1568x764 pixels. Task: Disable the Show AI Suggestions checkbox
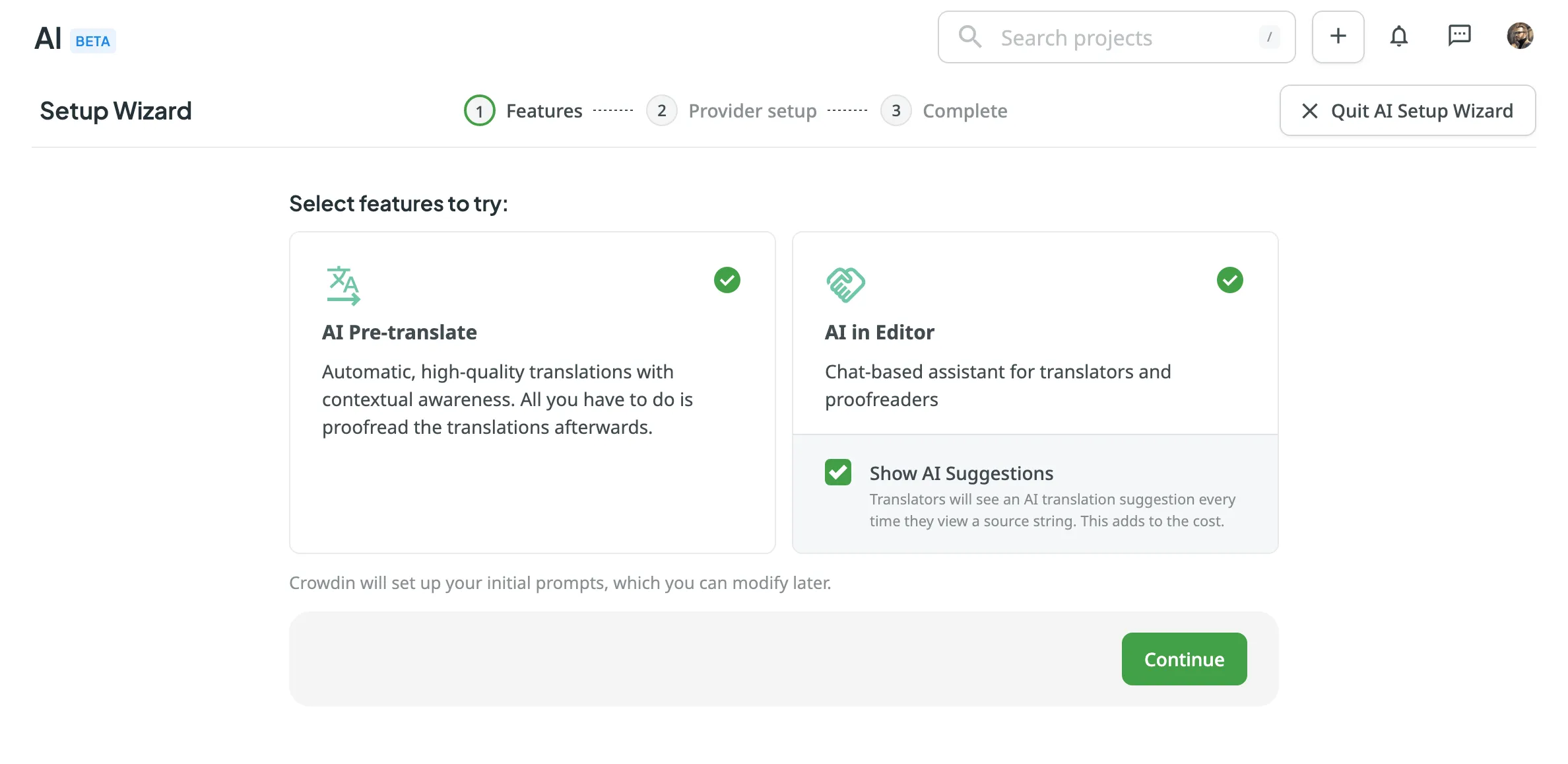click(x=839, y=471)
